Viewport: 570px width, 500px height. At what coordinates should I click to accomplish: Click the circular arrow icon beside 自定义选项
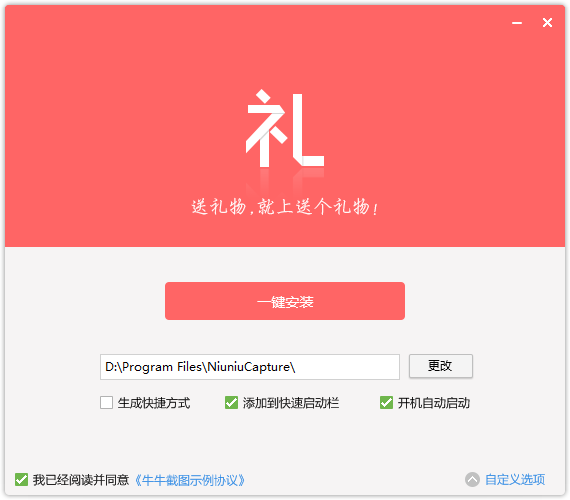tap(472, 479)
